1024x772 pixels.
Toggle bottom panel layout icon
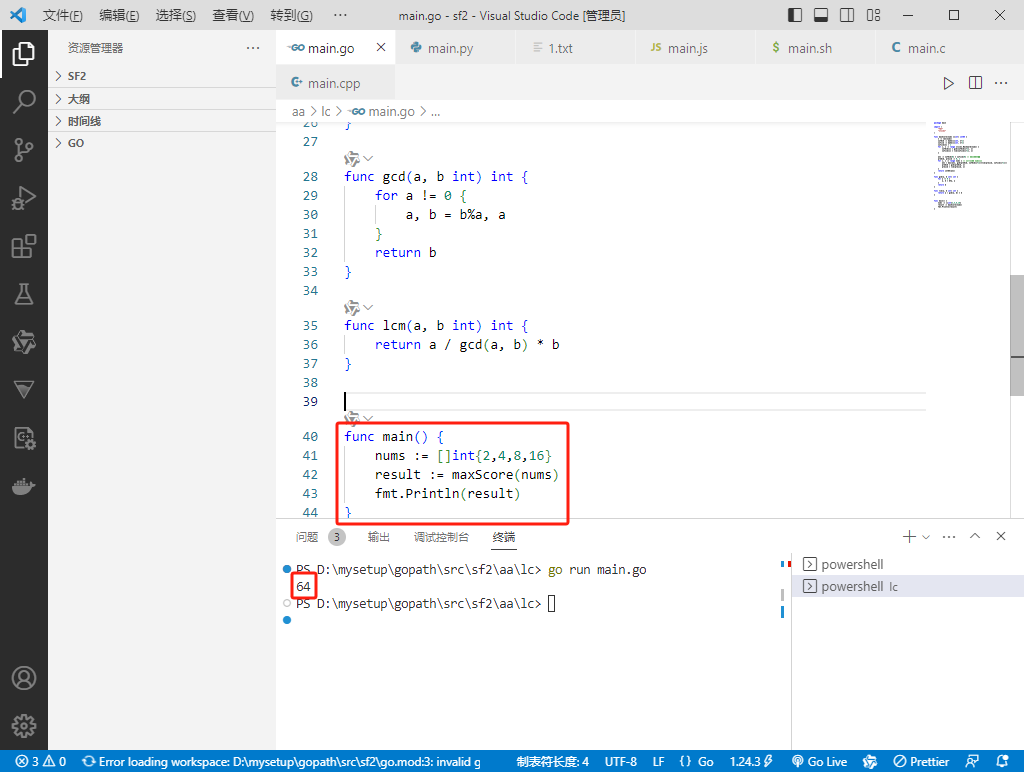[821, 15]
